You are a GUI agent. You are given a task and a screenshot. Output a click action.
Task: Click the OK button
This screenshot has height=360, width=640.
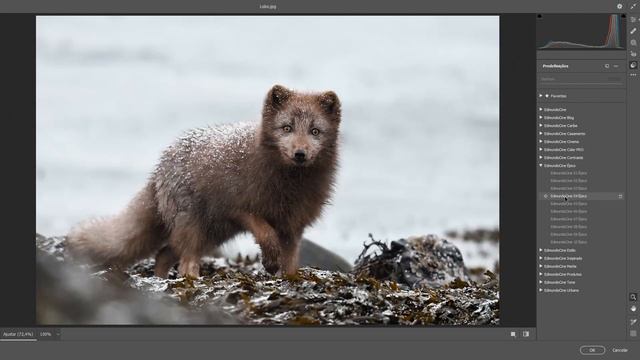tap(592, 350)
